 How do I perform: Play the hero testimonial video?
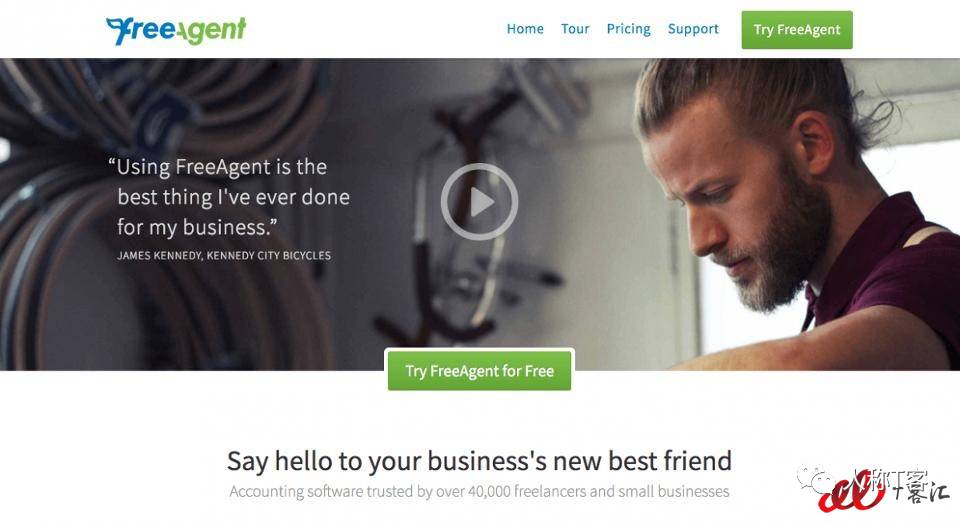click(x=479, y=201)
